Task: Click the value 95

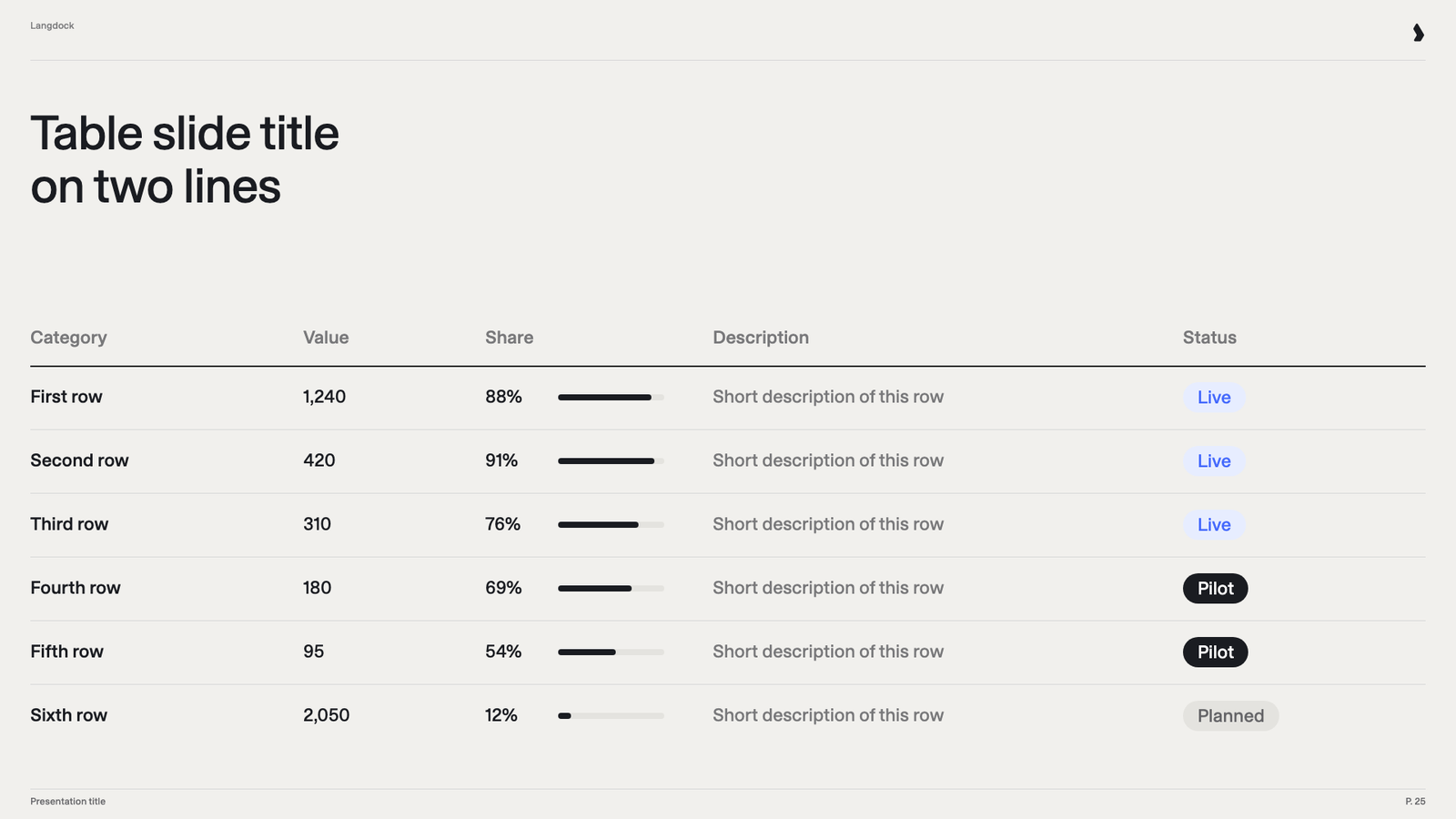Action: [x=313, y=652]
